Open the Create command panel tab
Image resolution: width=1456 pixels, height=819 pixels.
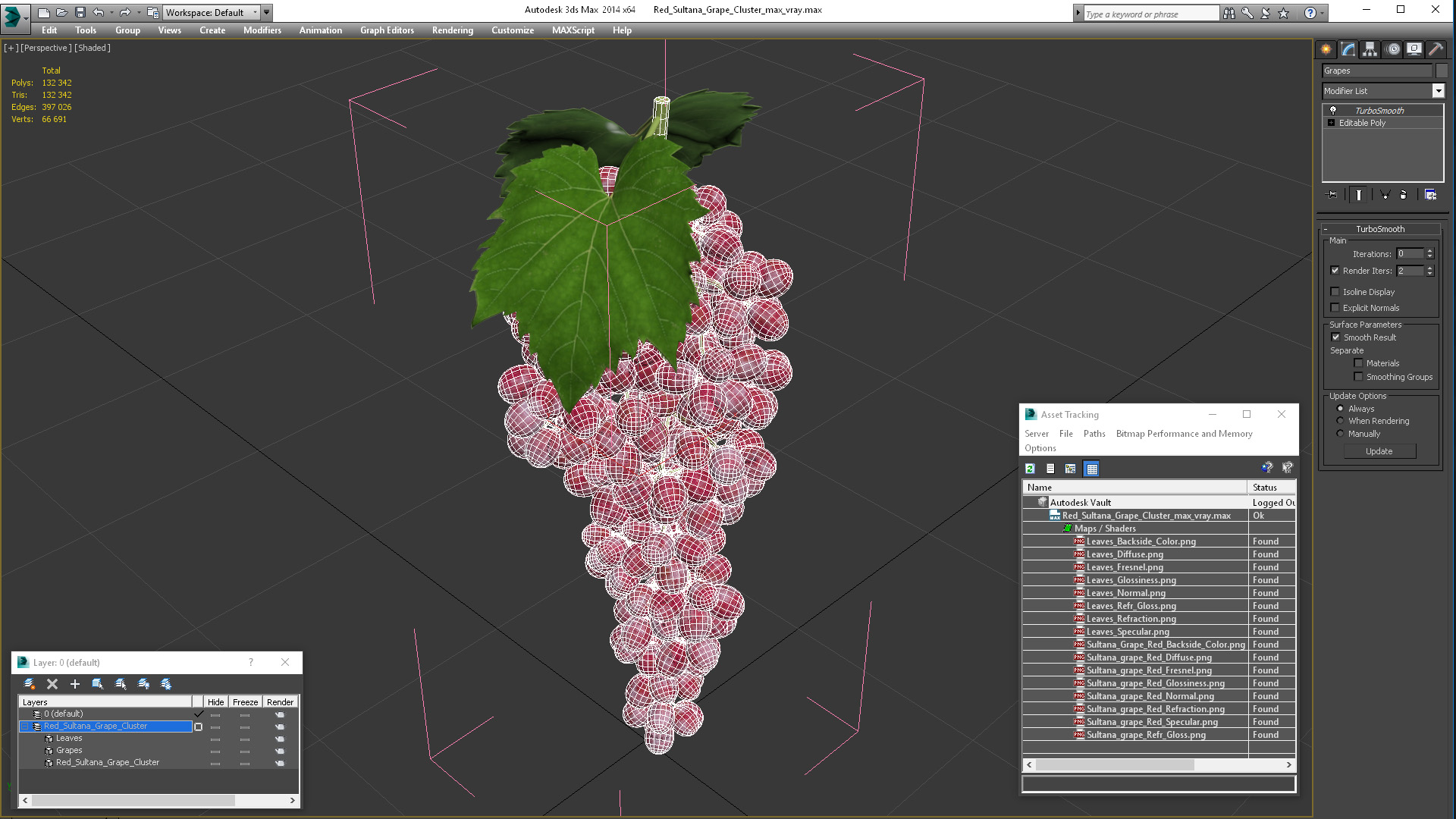(x=1326, y=49)
